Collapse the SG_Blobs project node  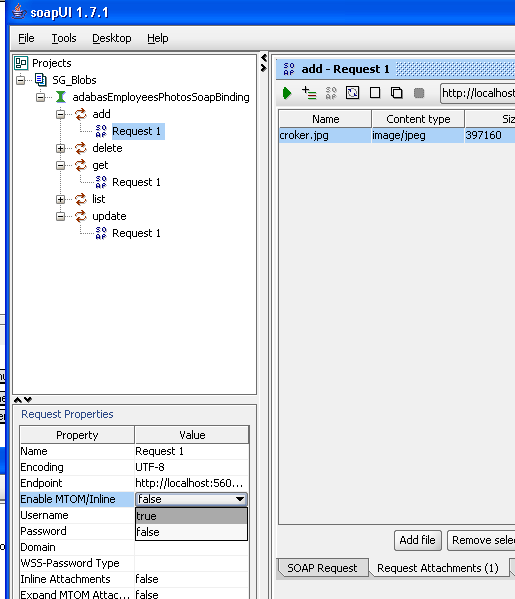coord(20,80)
